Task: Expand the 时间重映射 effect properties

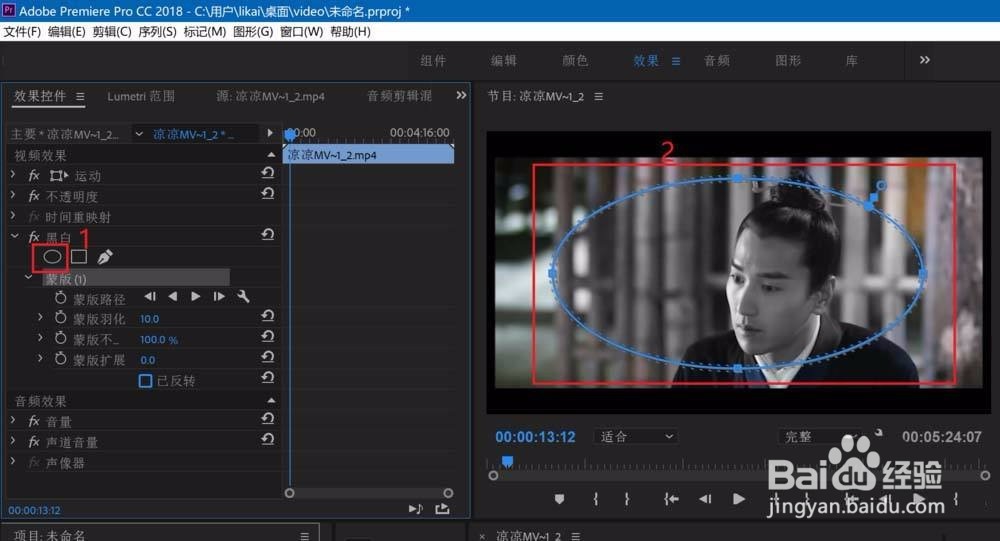Action: pos(13,215)
